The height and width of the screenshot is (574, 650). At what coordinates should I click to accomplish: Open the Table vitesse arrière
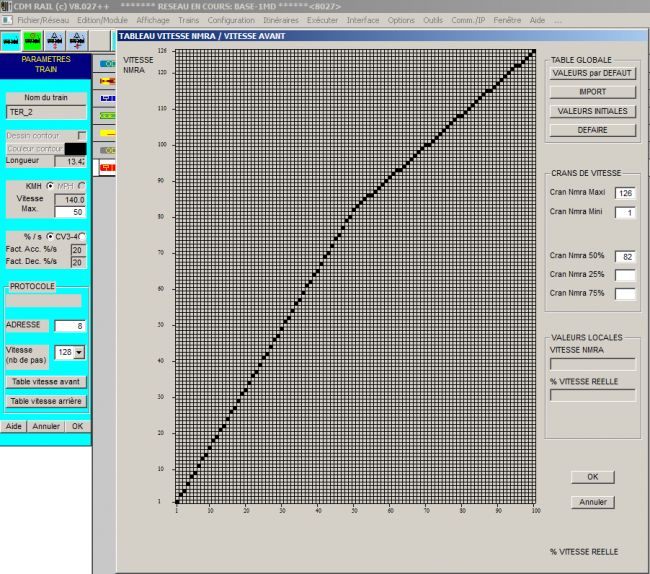point(46,401)
